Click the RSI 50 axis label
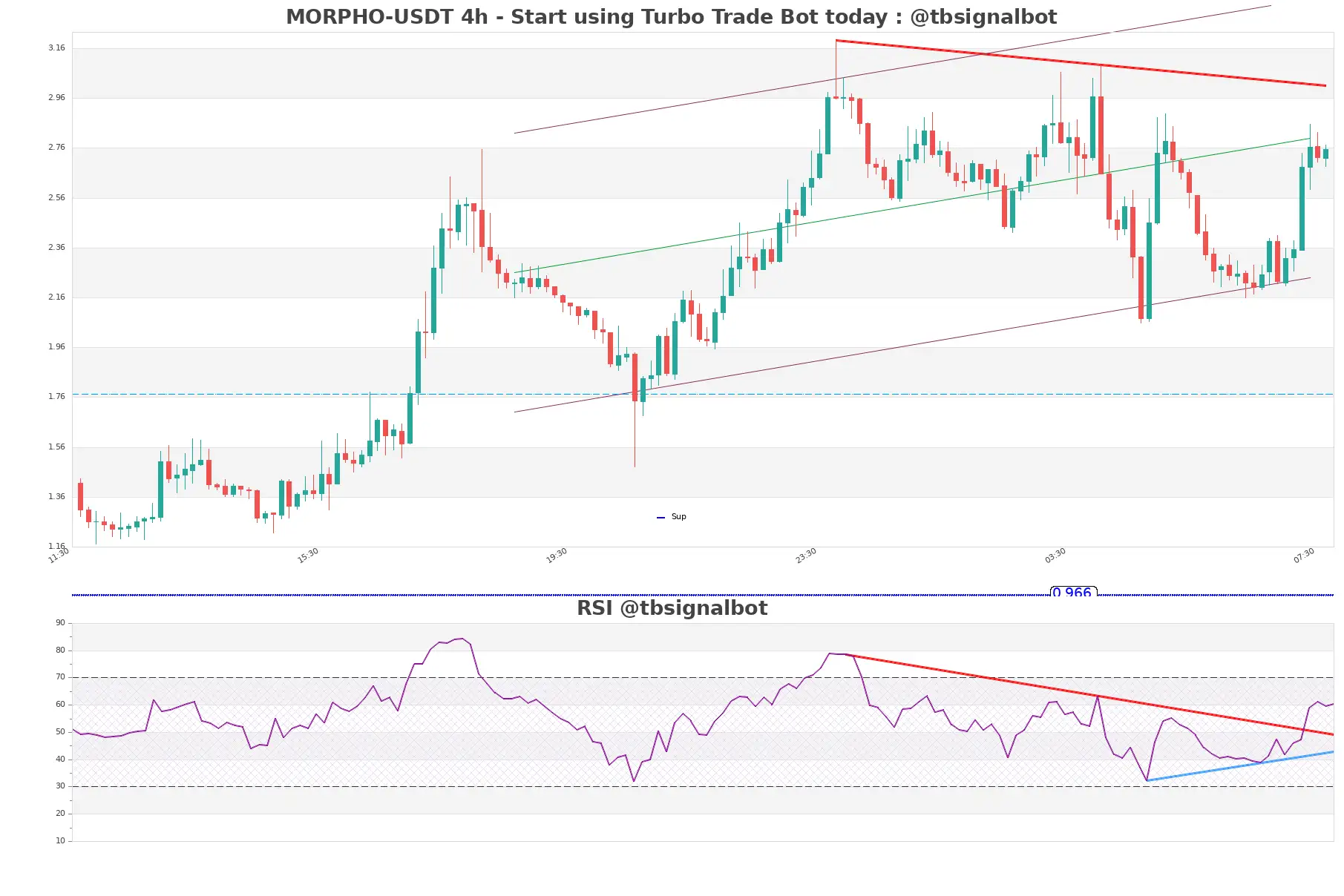The width and height of the screenshot is (1344, 896). click(x=60, y=731)
